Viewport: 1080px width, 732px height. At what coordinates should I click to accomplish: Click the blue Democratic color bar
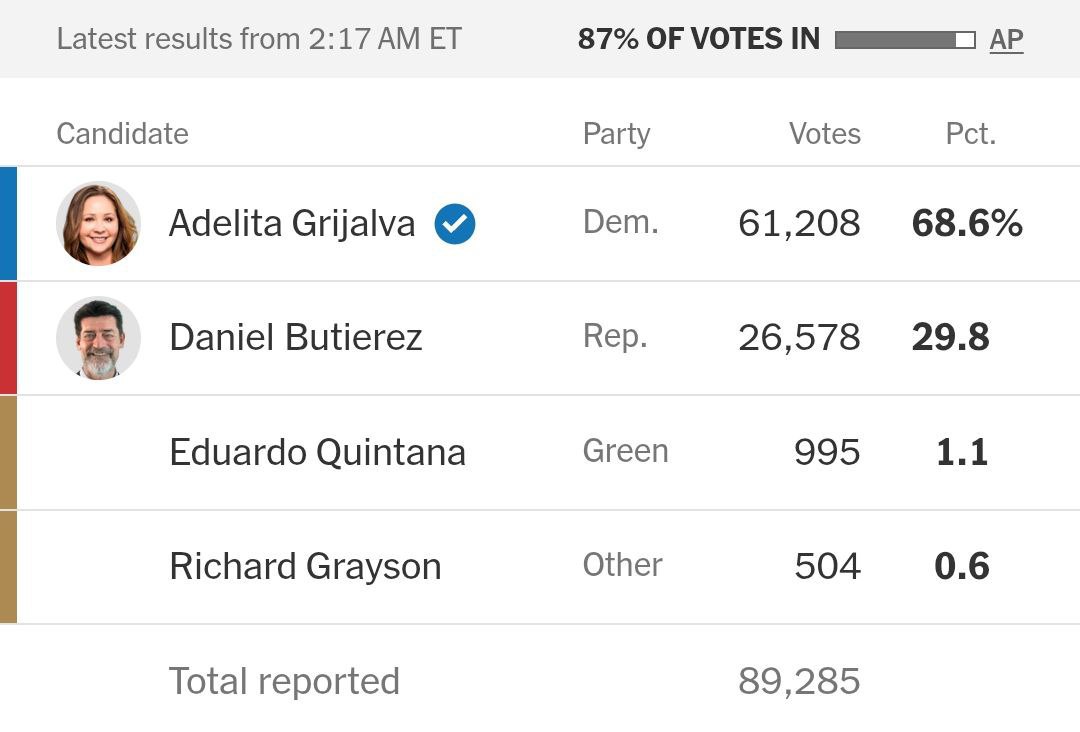coord(8,224)
